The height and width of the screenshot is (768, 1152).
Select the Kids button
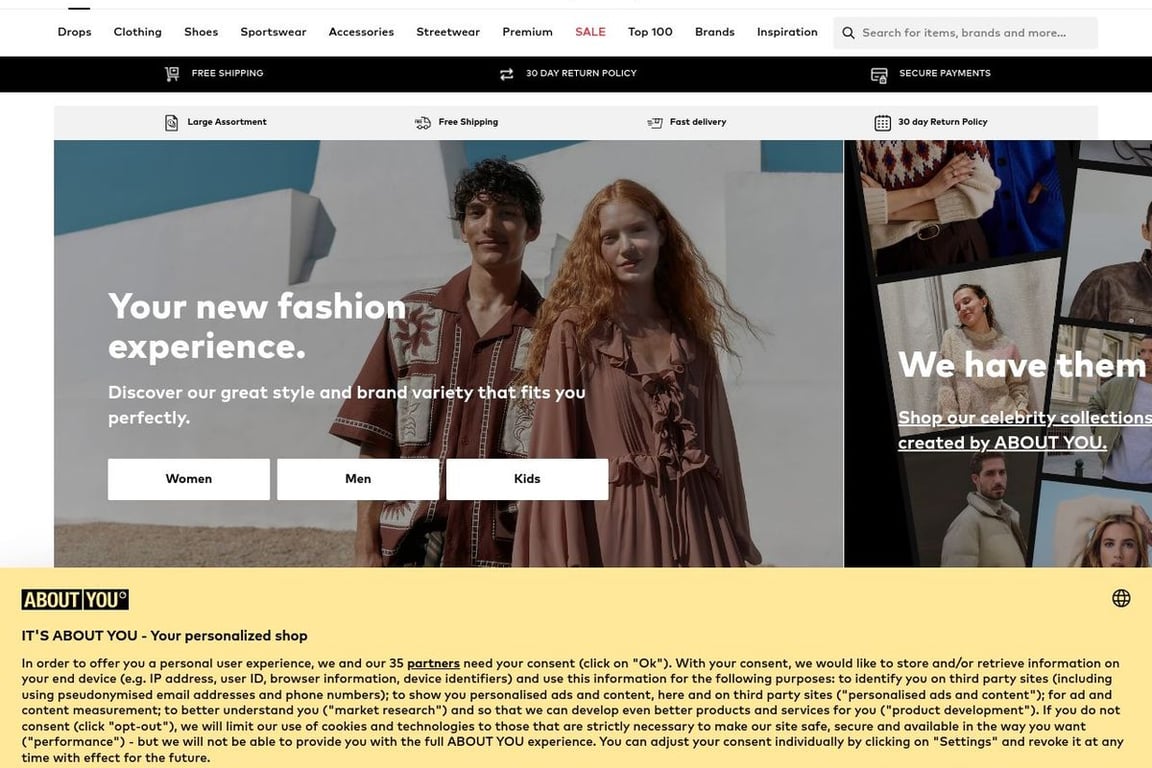coord(527,479)
